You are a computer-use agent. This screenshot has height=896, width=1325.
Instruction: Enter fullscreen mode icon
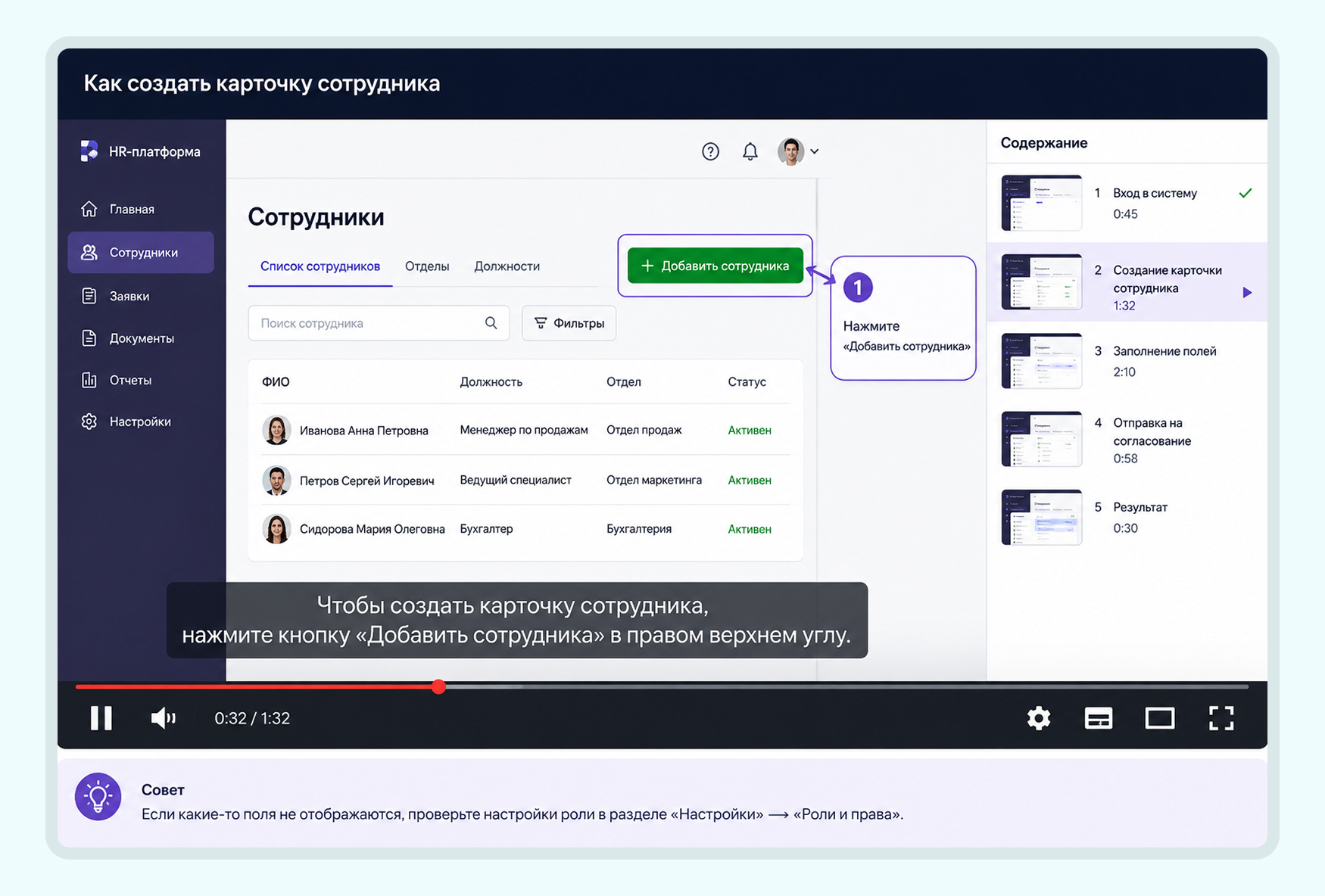point(1221,717)
